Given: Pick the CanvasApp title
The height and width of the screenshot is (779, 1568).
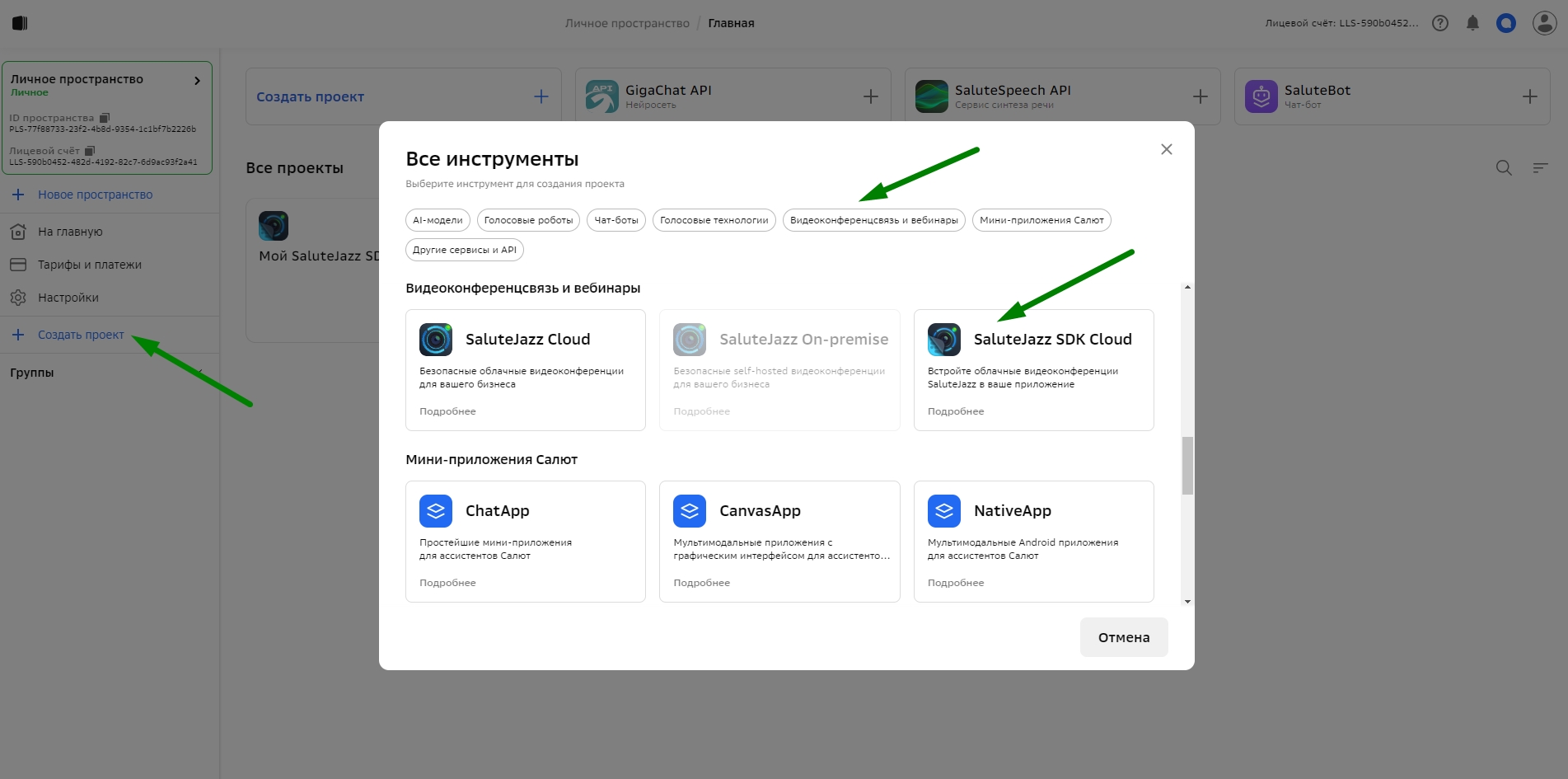Looking at the screenshot, I should tap(760, 510).
